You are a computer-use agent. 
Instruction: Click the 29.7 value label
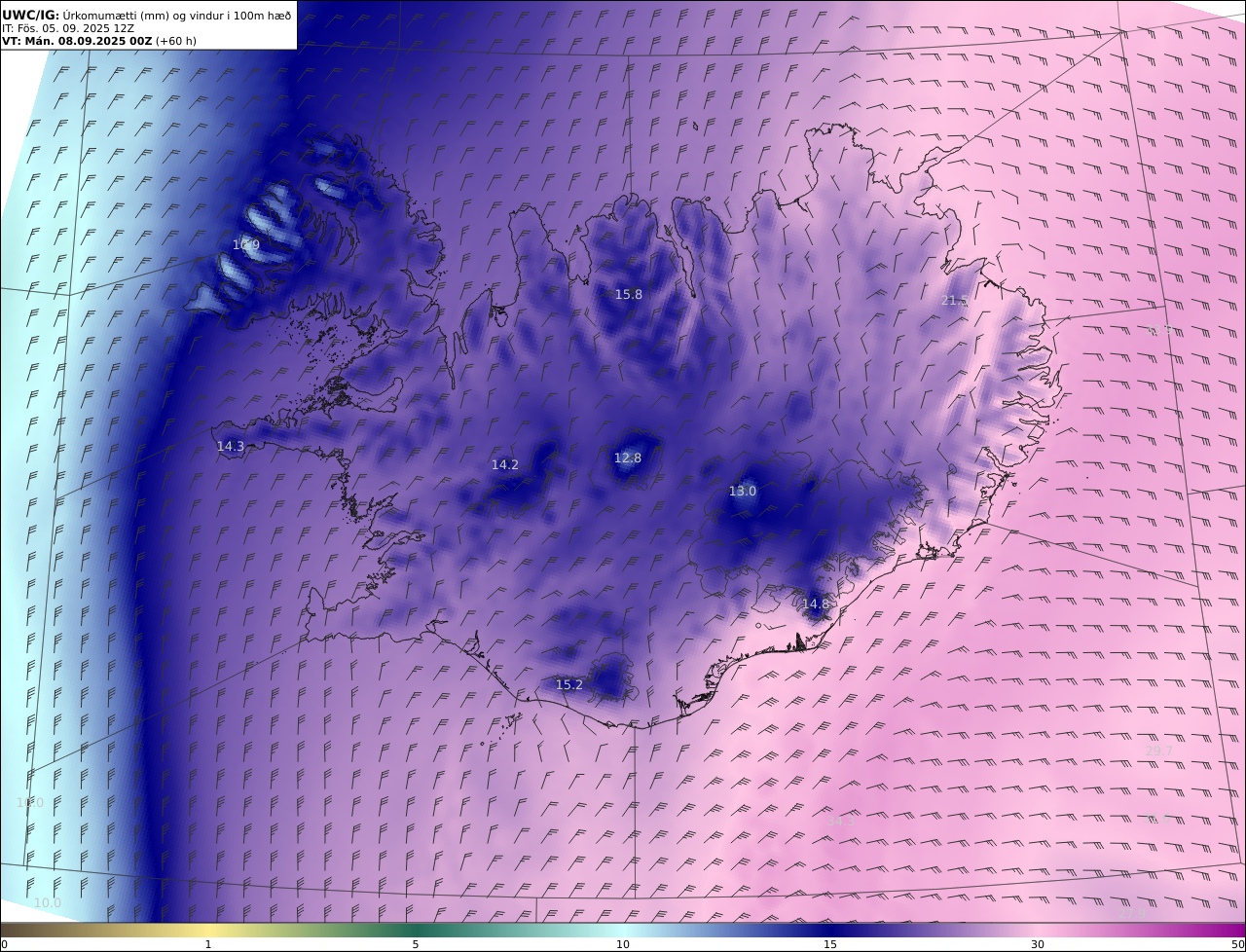(1159, 751)
